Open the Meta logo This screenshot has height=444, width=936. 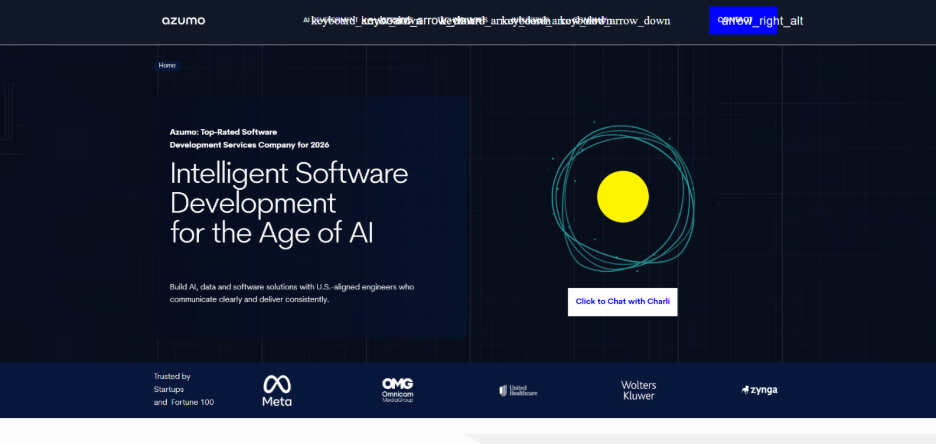(x=277, y=390)
